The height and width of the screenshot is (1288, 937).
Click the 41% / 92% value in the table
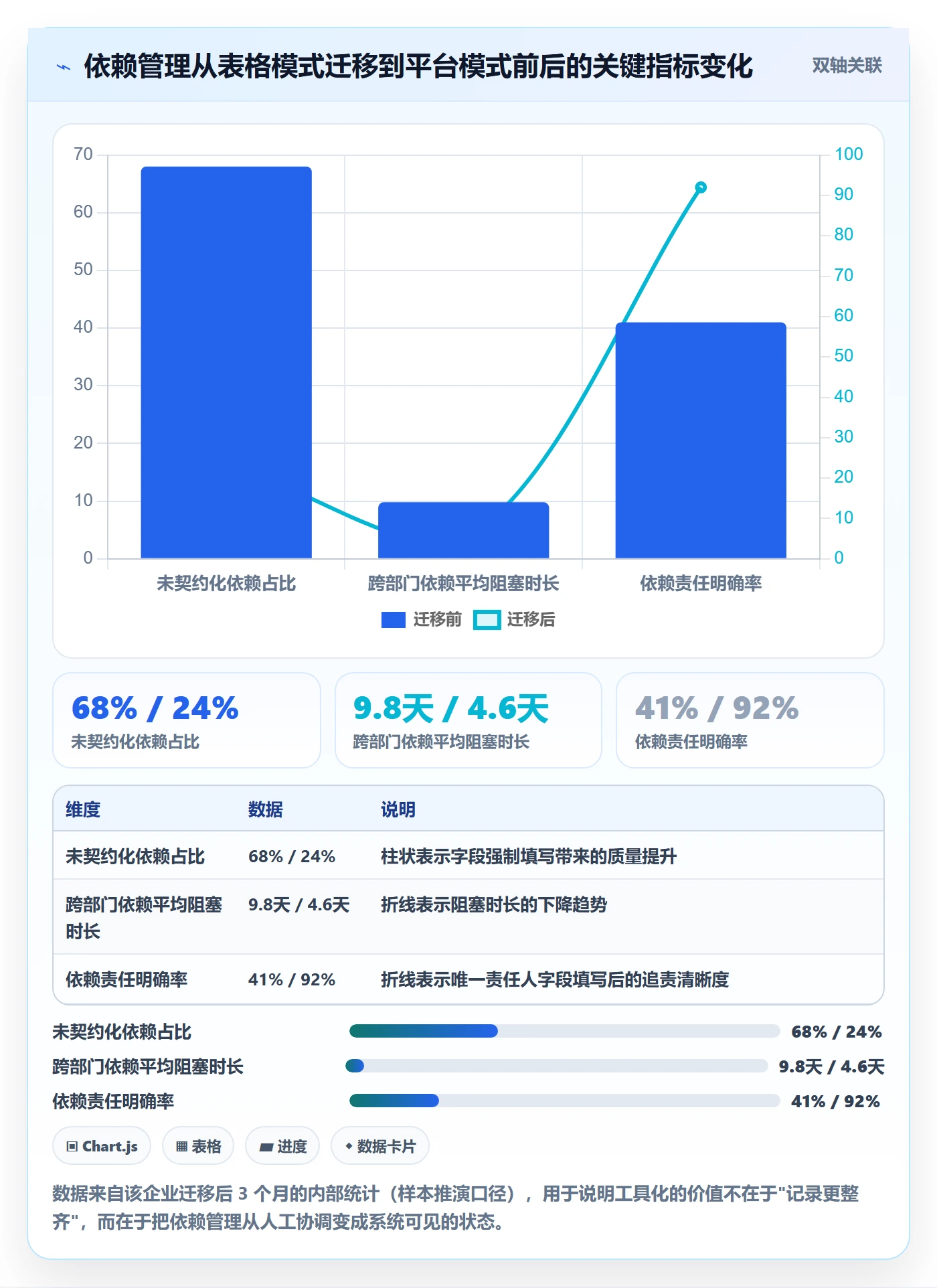coord(292,979)
